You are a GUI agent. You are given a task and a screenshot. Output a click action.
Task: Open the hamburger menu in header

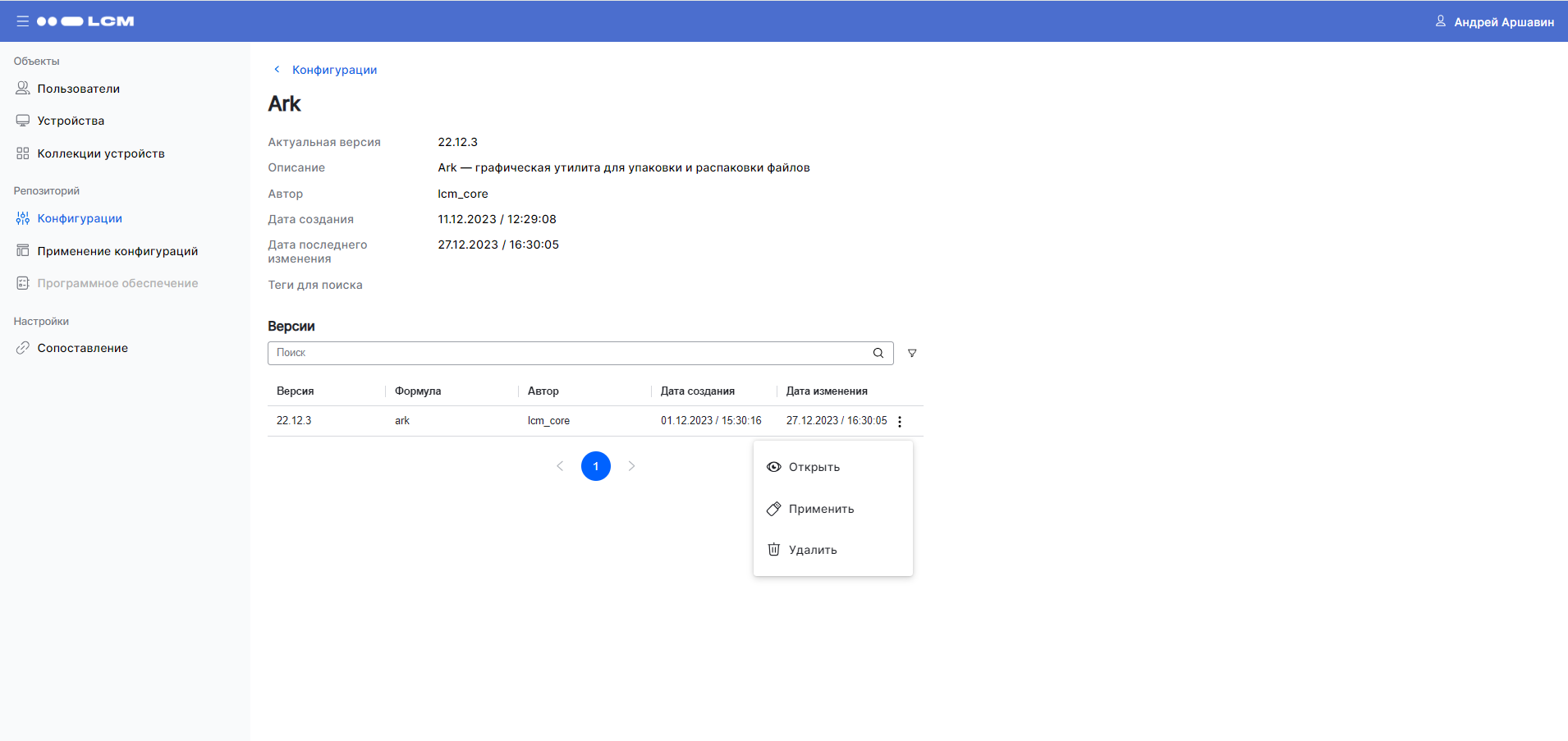22,21
